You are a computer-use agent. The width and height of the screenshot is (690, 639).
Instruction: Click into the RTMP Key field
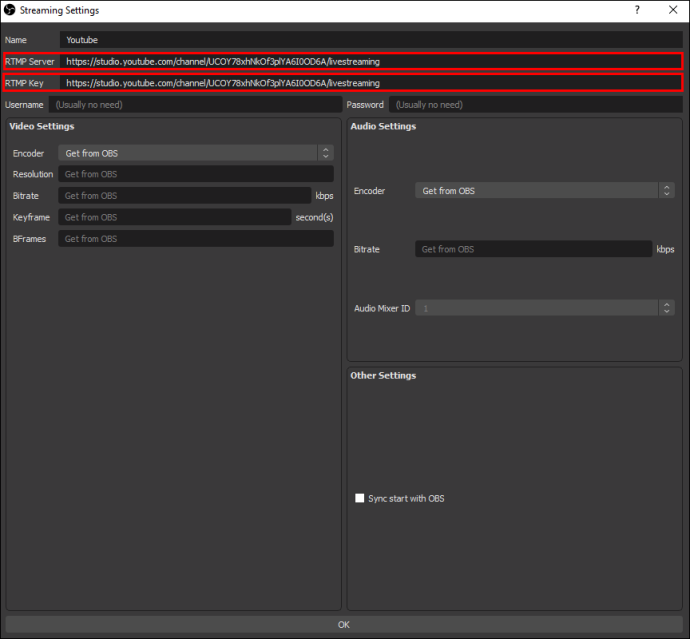coord(371,83)
